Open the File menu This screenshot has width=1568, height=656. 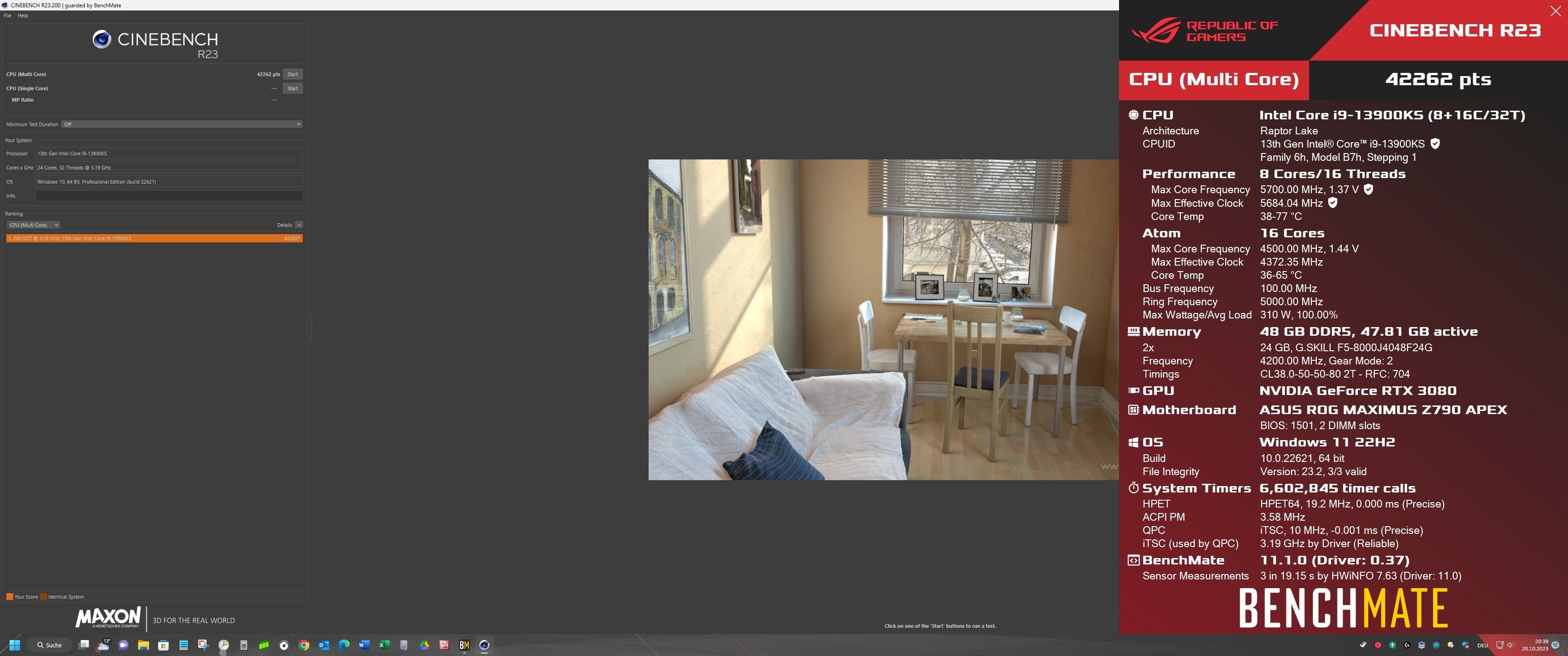click(x=7, y=16)
